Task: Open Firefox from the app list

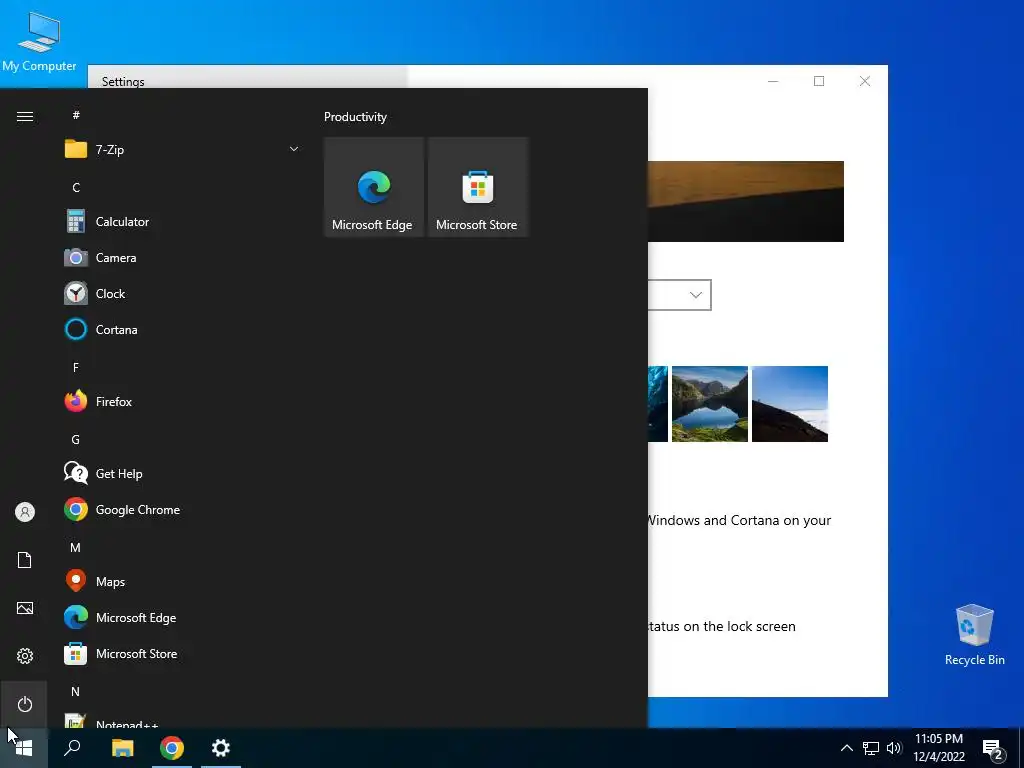Action: (x=183, y=401)
